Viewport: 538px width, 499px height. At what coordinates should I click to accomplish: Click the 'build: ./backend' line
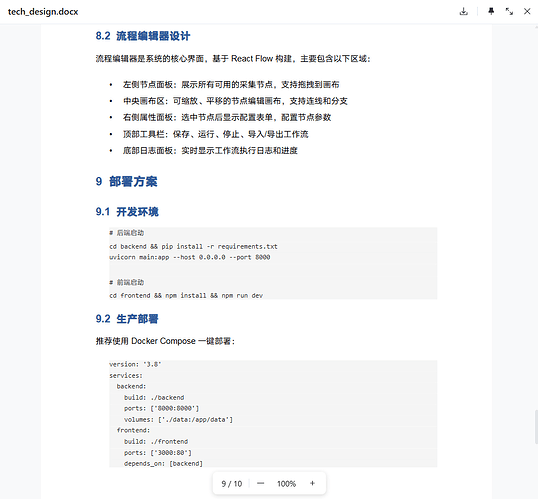[154, 397]
